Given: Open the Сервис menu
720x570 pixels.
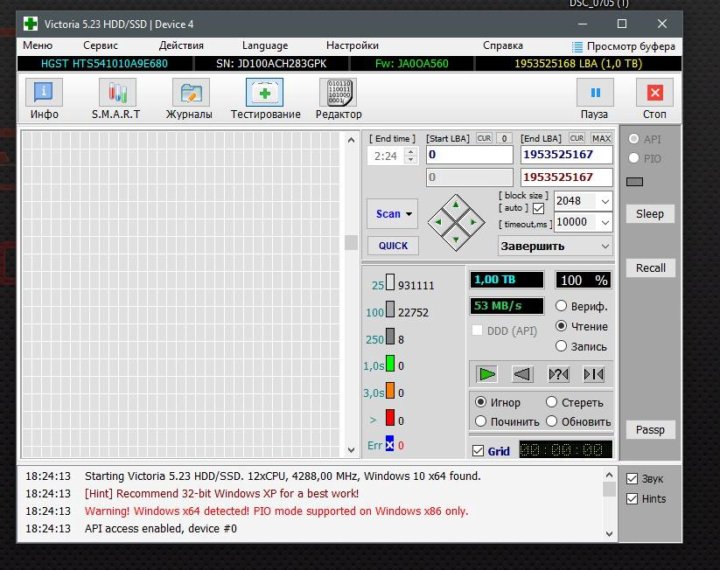Looking at the screenshot, I should 100,45.
